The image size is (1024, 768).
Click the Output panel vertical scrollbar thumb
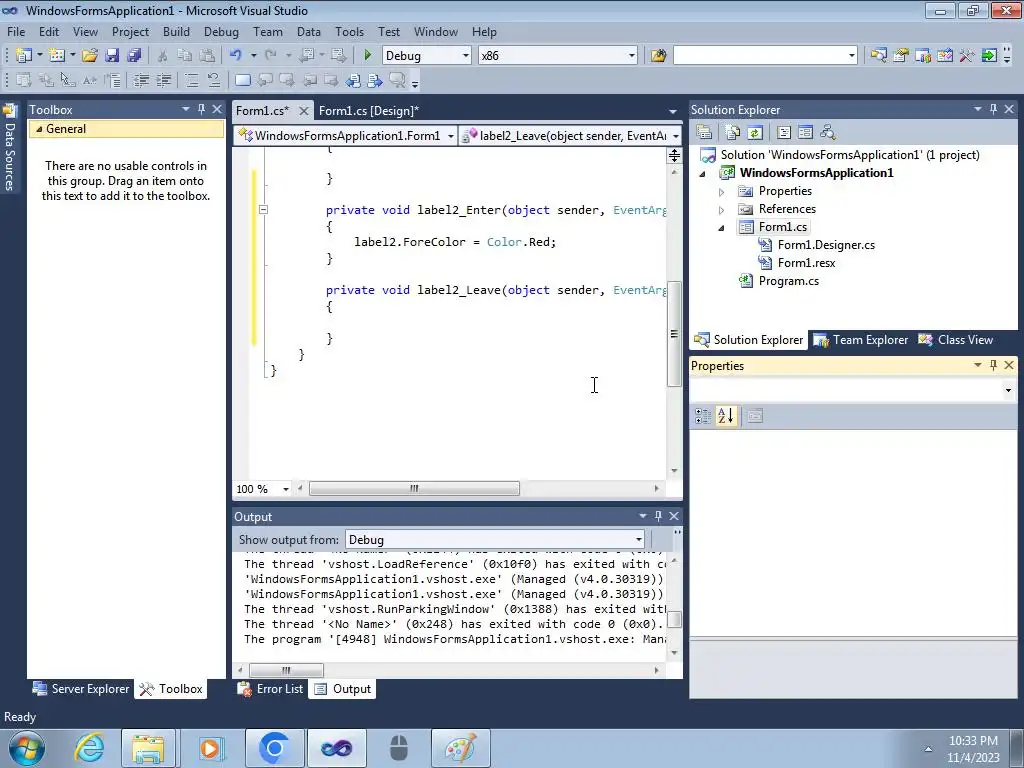pyautogui.click(x=675, y=619)
